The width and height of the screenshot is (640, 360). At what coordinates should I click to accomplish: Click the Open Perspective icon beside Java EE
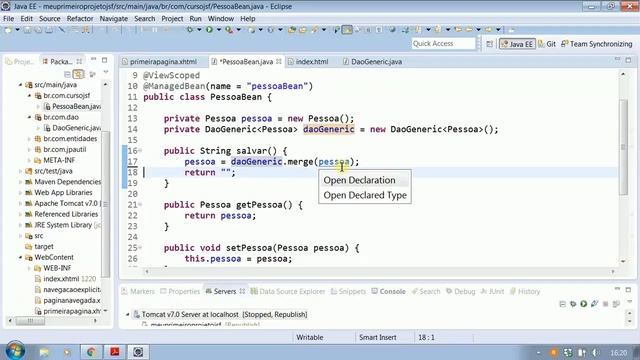(489, 44)
